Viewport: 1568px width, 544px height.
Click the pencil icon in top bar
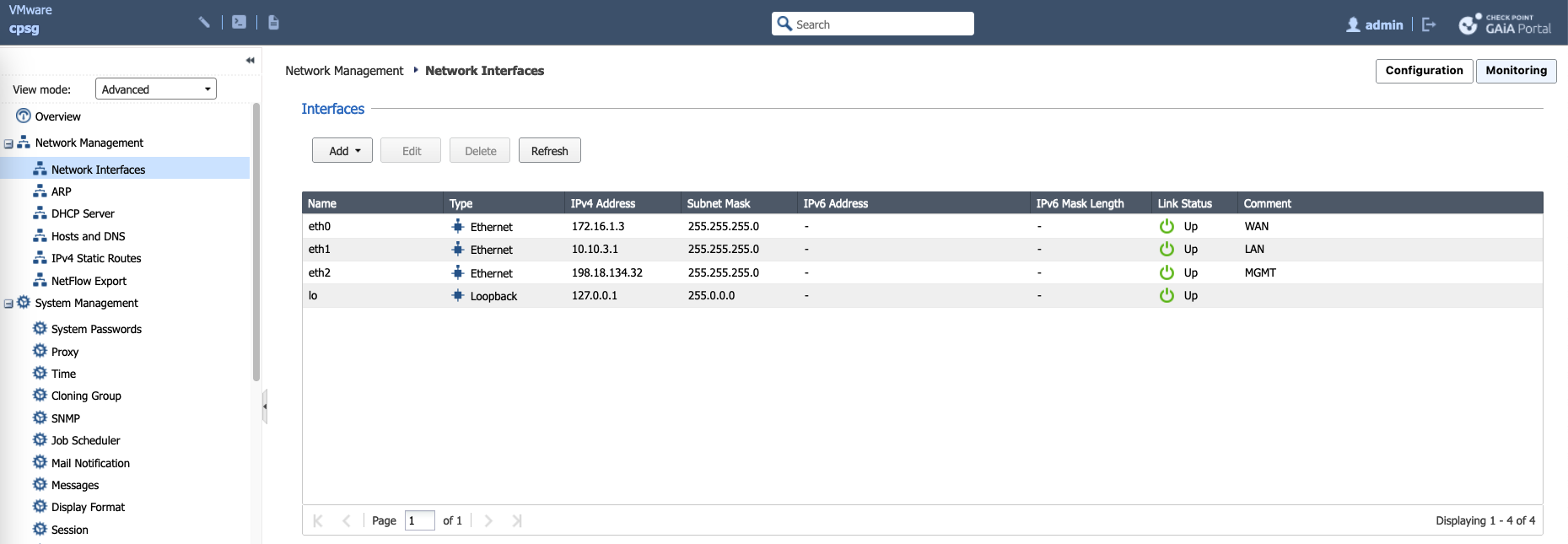(204, 23)
